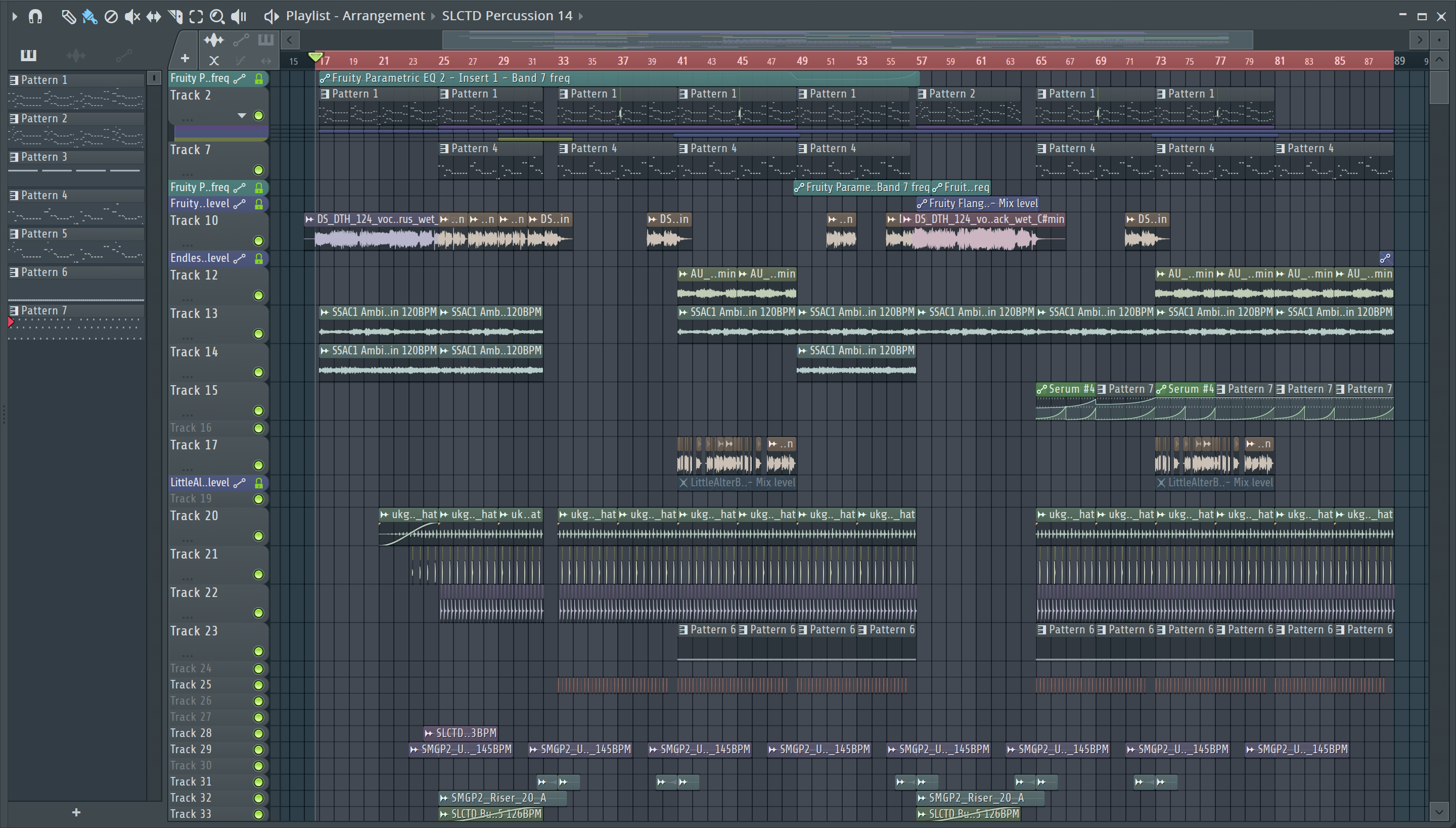Image resolution: width=1456 pixels, height=828 pixels.
Task: Show audio clips tab in picker panel
Action: click(x=76, y=55)
